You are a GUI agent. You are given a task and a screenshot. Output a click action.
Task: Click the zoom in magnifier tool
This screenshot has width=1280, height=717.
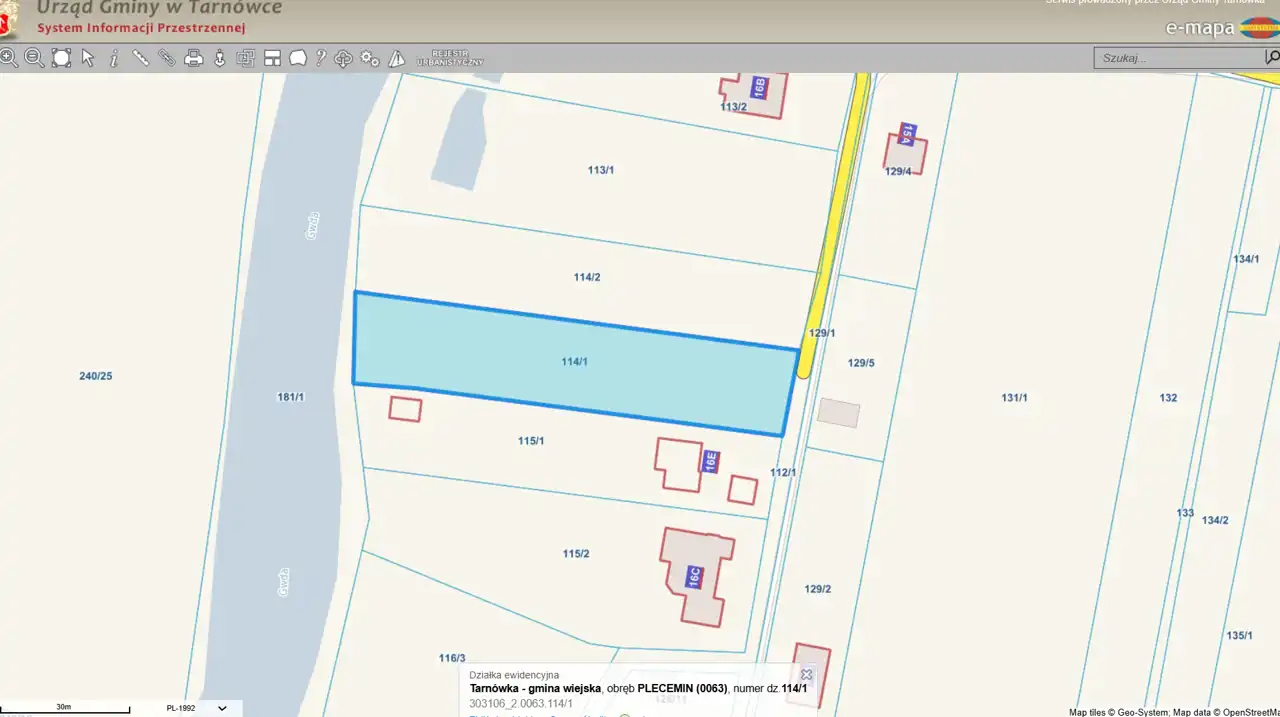coord(9,58)
